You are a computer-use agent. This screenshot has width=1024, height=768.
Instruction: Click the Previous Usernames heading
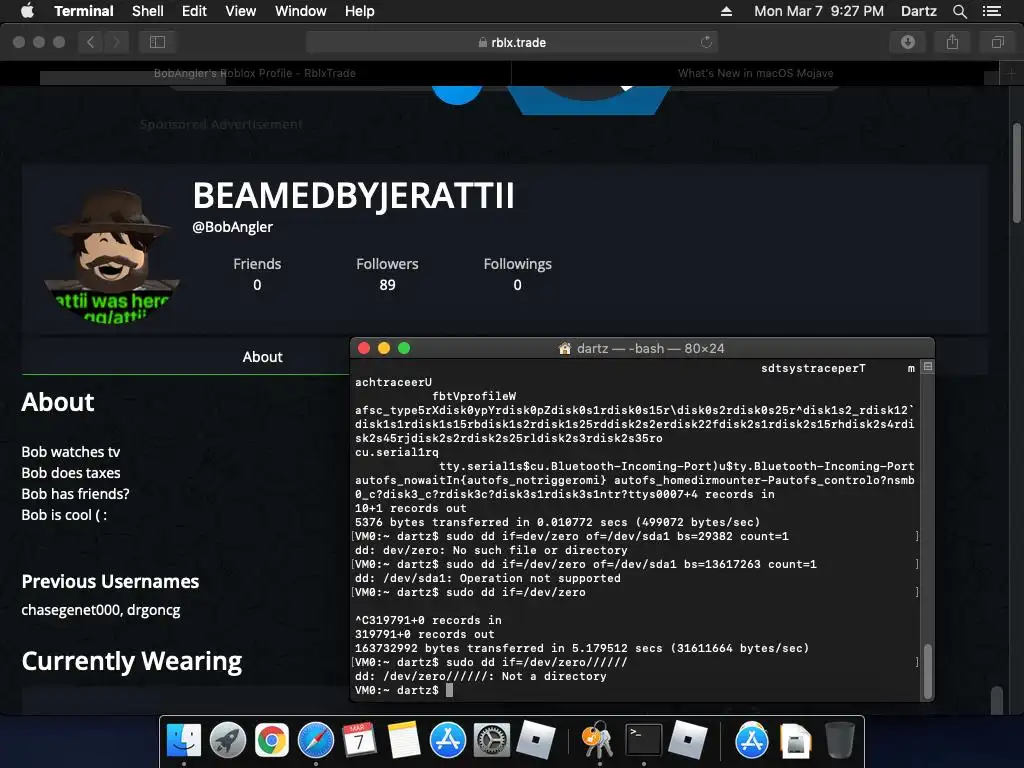pos(110,581)
